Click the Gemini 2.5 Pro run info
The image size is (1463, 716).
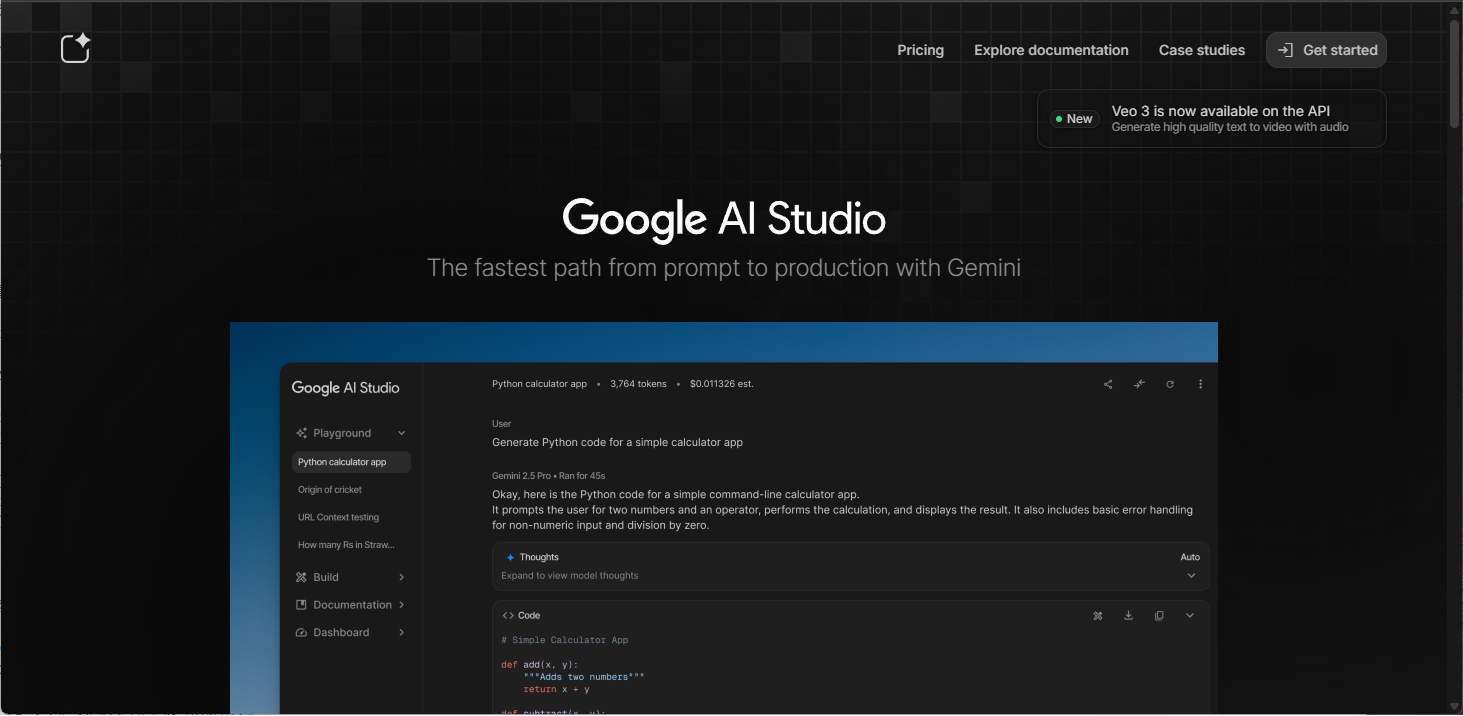point(548,476)
